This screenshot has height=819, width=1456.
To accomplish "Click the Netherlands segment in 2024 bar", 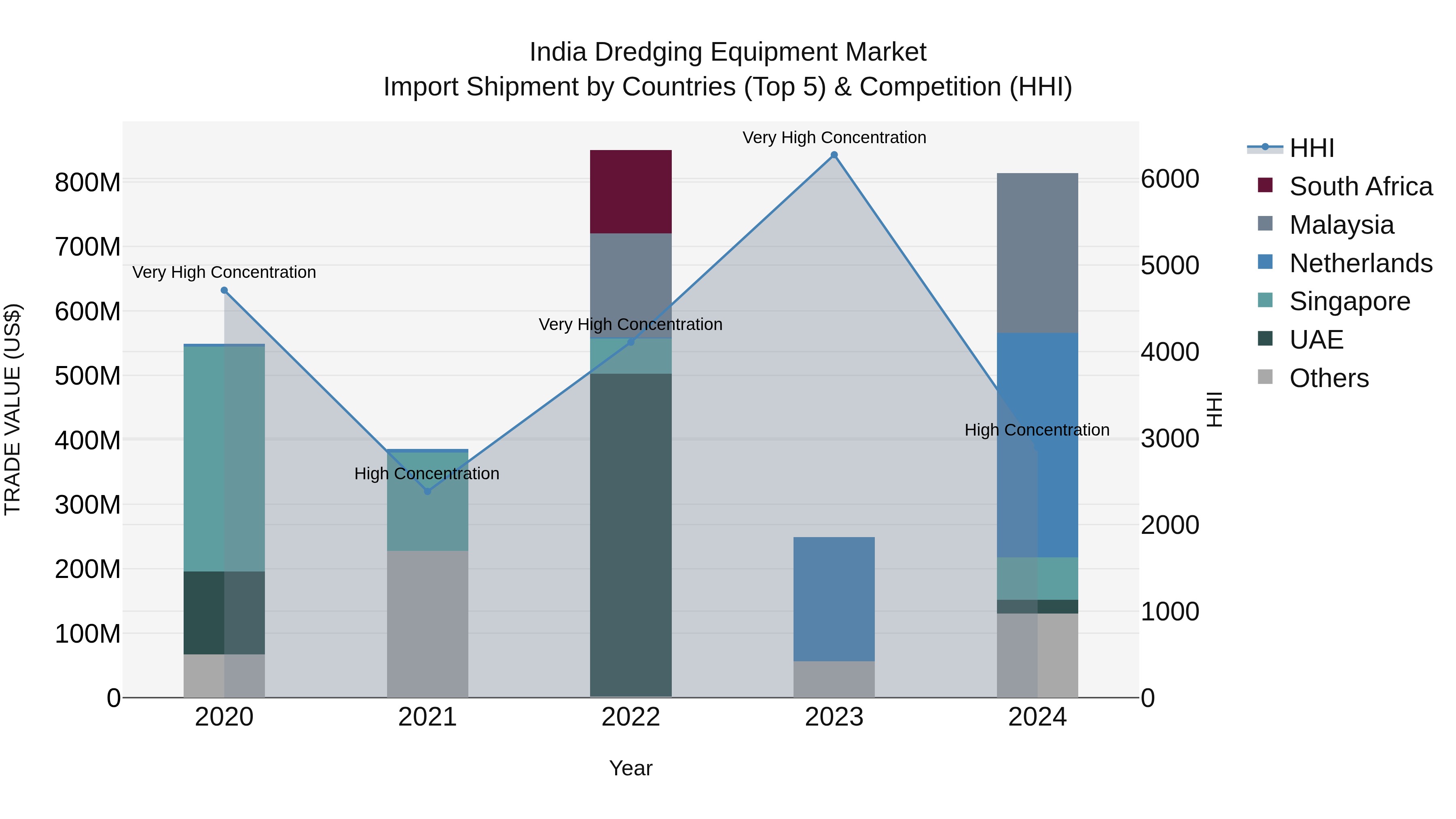I will pos(1038,445).
